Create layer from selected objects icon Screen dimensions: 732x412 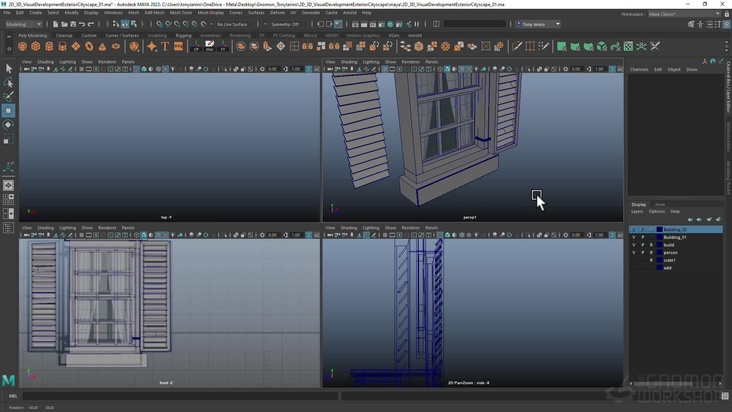[x=718, y=219]
